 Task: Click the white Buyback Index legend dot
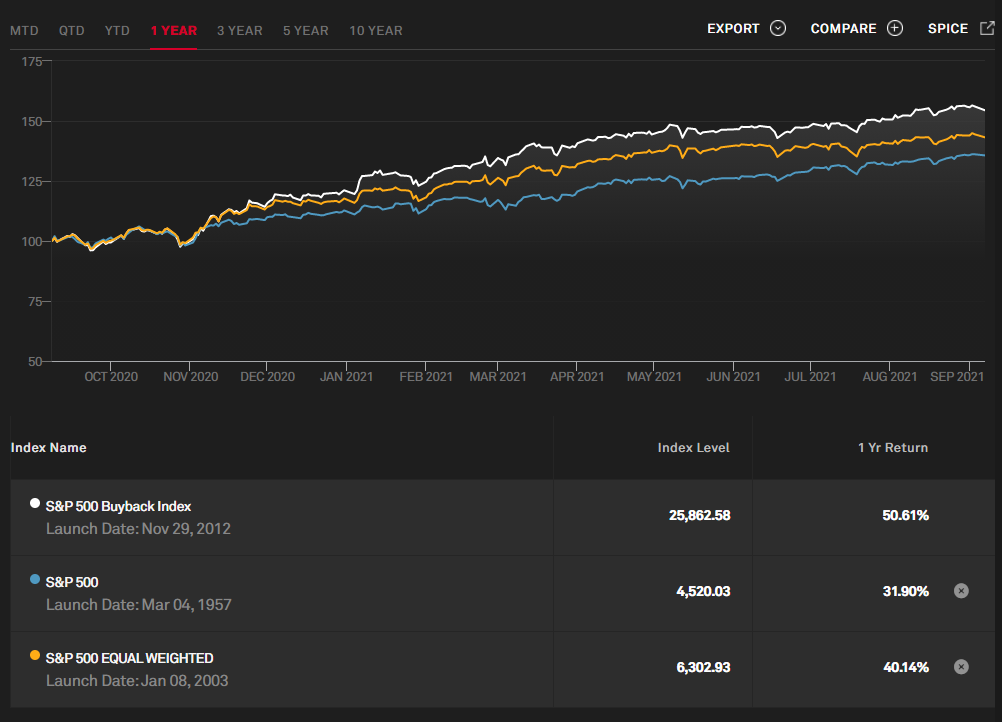[x=35, y=503]
